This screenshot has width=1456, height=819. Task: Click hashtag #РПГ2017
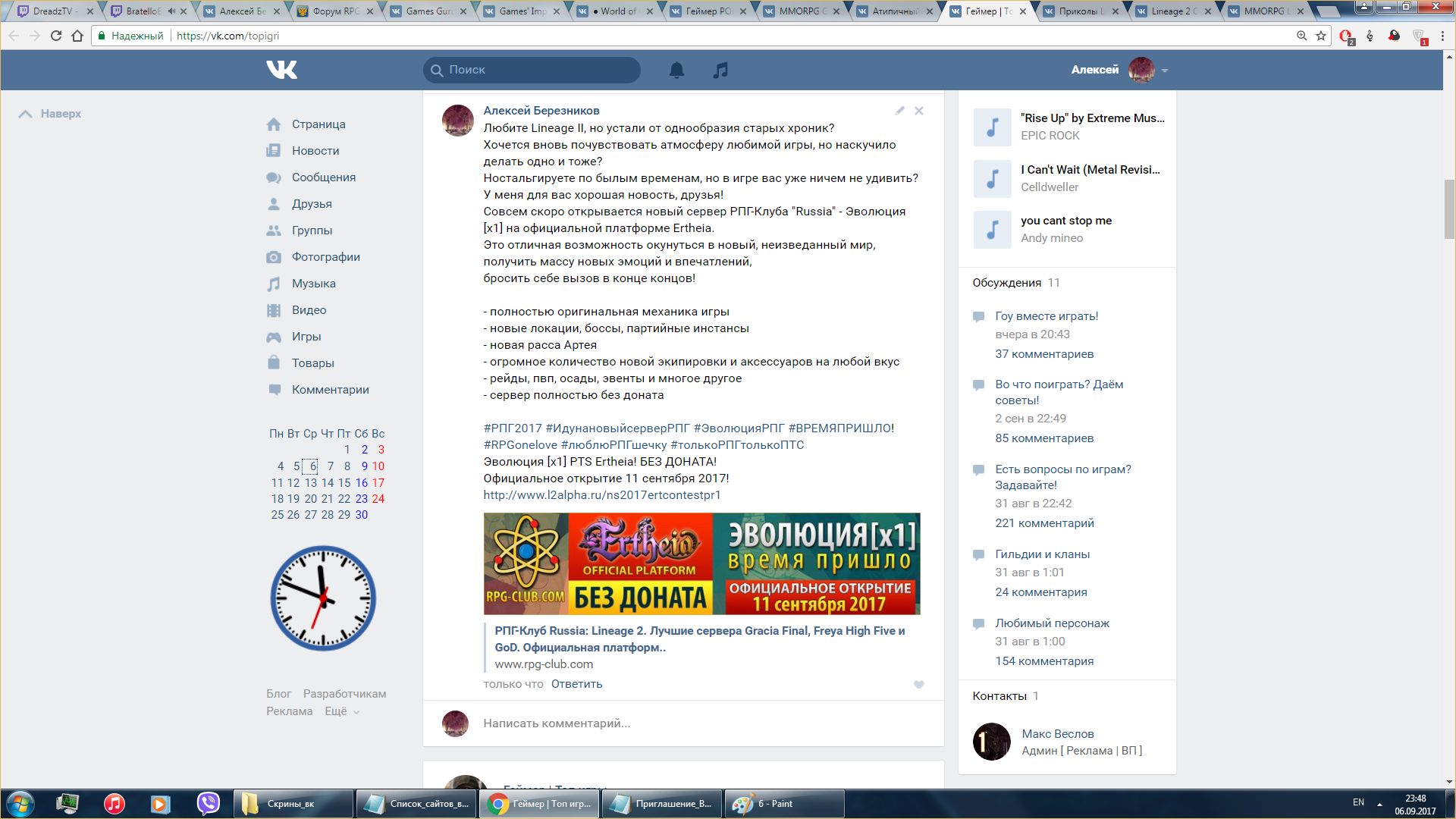pyautogui.click(x=513, y=428)
